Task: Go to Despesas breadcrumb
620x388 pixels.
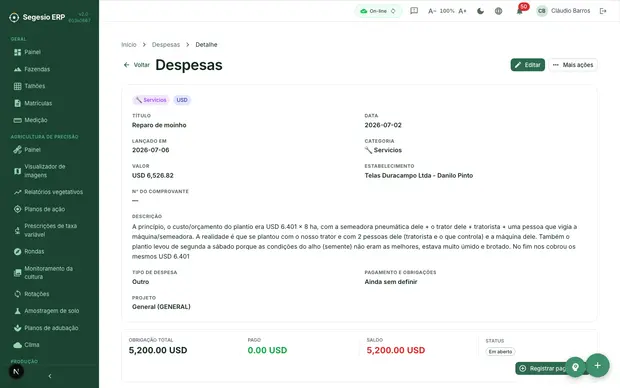Action: pos(166,45)
